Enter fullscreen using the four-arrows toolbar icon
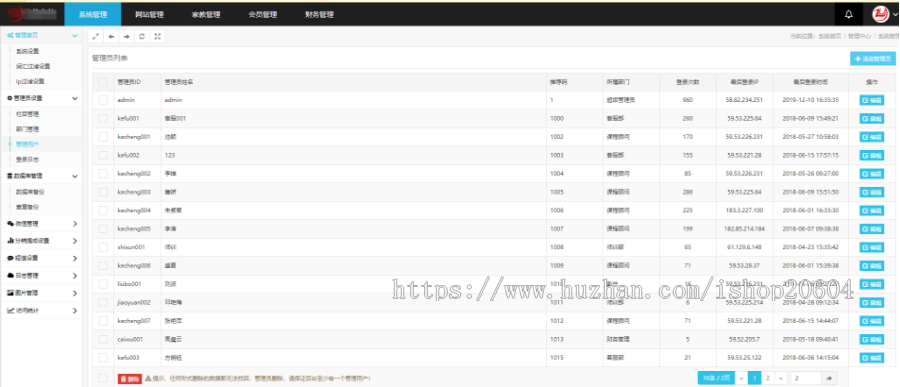900x387 pixels. click(x=158, y=36)
